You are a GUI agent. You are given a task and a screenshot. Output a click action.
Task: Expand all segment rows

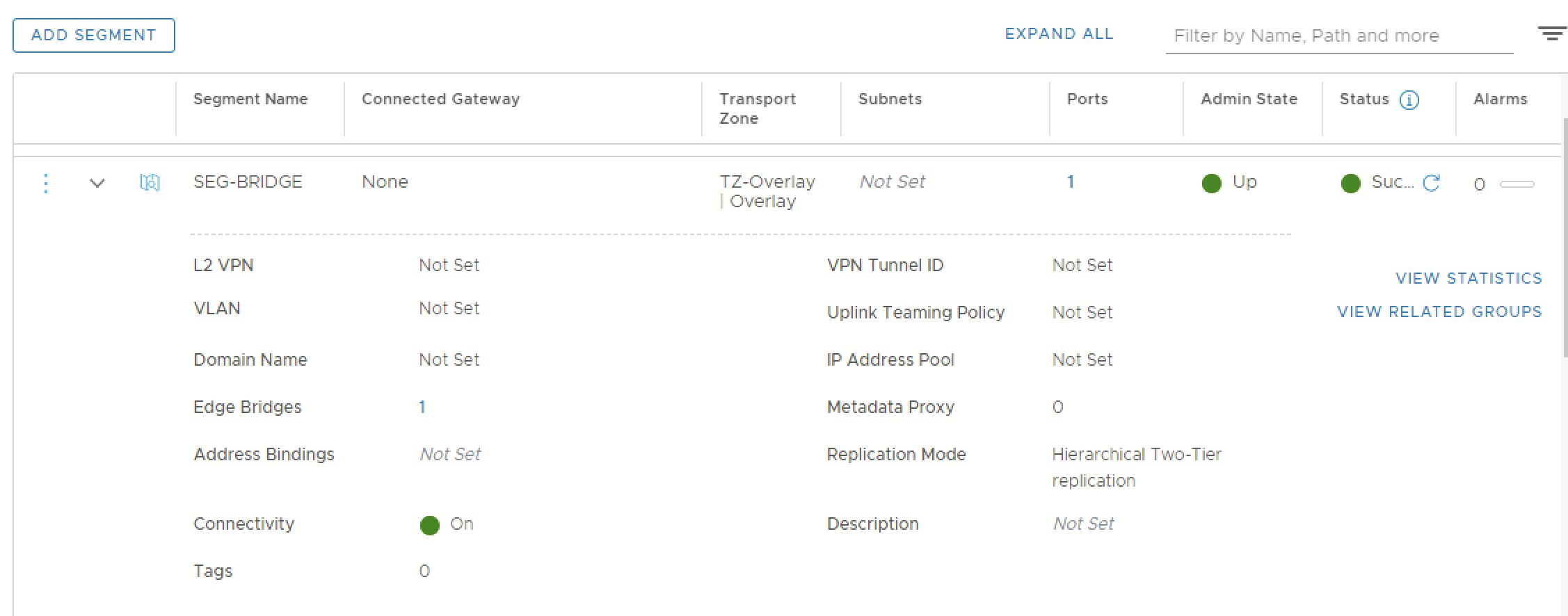pyautogui.click(x=1059, y=34)
